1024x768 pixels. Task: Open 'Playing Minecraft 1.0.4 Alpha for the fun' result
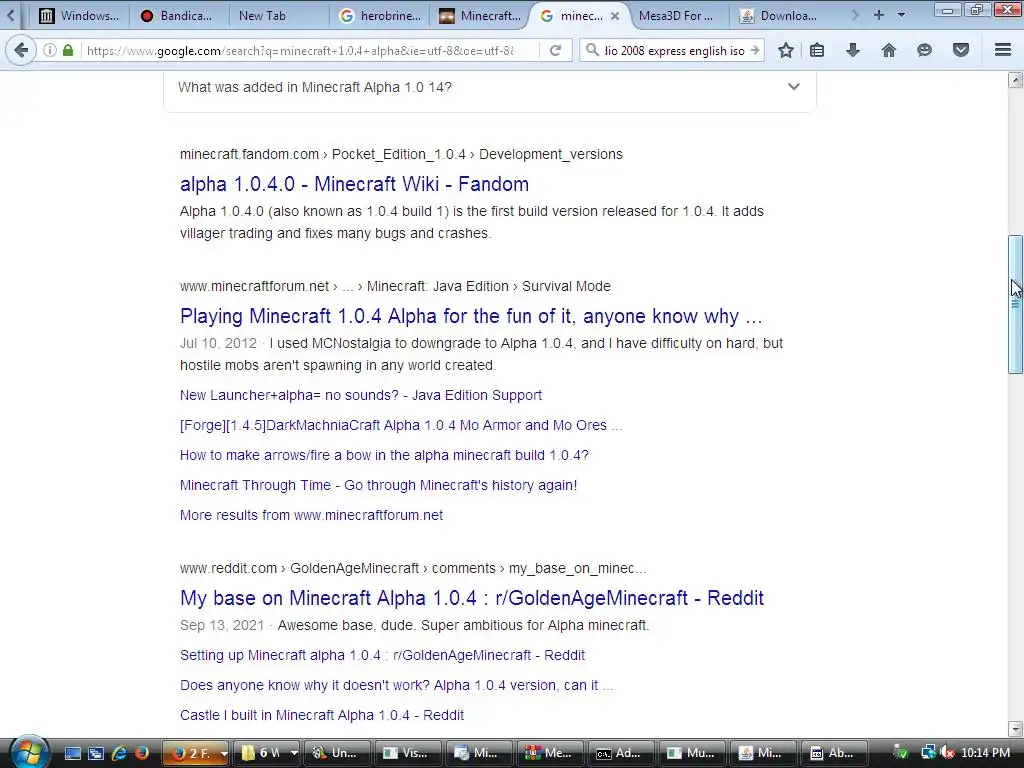471,316
